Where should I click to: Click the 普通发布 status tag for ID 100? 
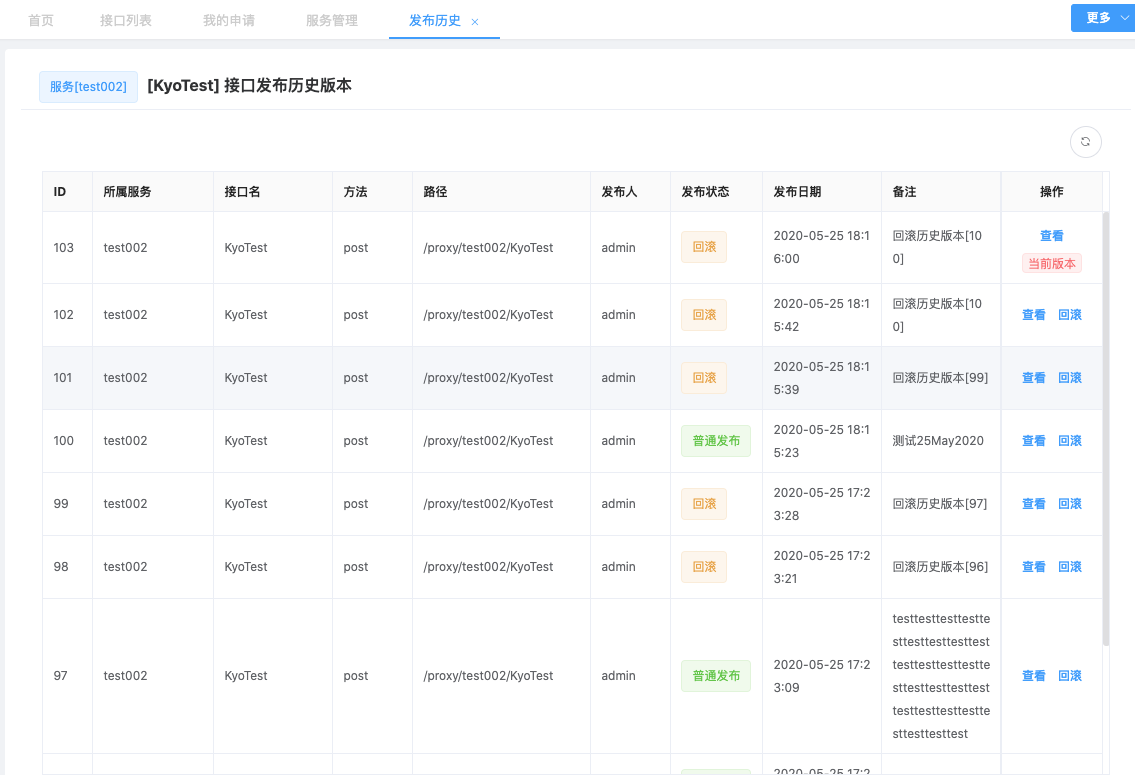pos(715,441)
